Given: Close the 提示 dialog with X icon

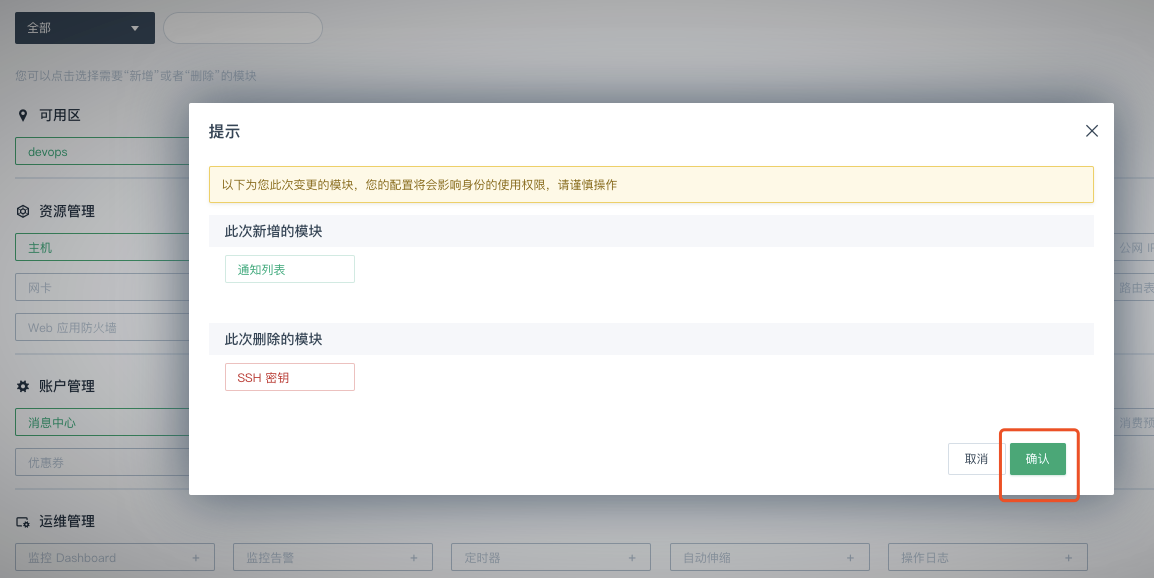Looking at the screenshot, I should [x=1092, y=131].
